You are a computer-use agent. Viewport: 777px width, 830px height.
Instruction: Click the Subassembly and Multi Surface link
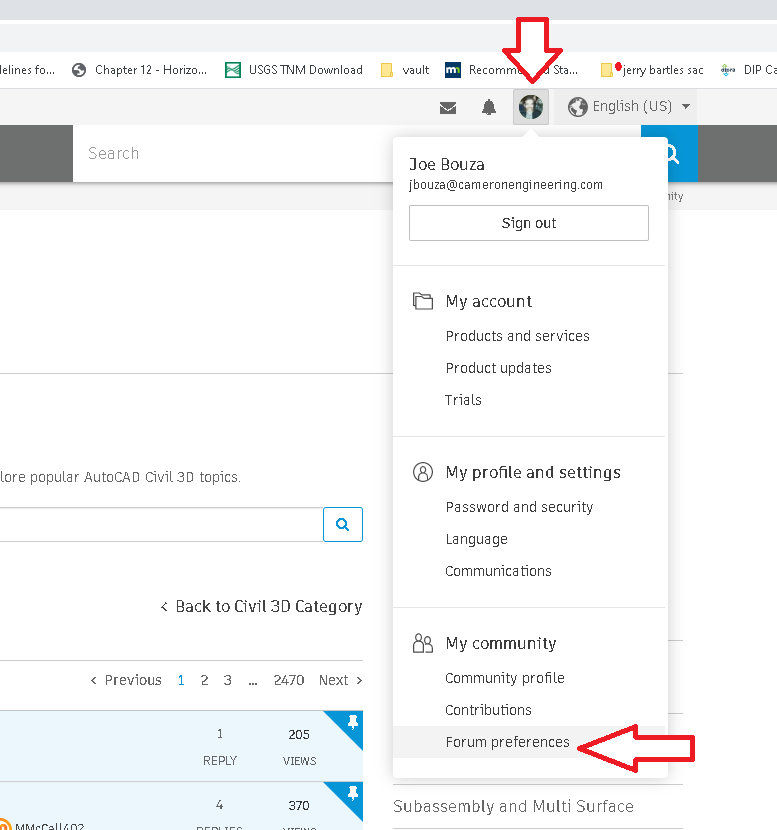coord(513,806)
